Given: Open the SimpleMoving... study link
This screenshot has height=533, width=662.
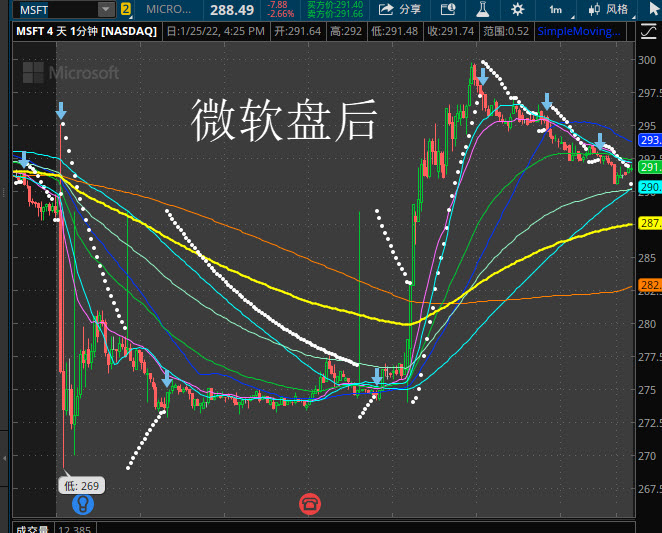Looking at the screenshot, I should (579, 31).
